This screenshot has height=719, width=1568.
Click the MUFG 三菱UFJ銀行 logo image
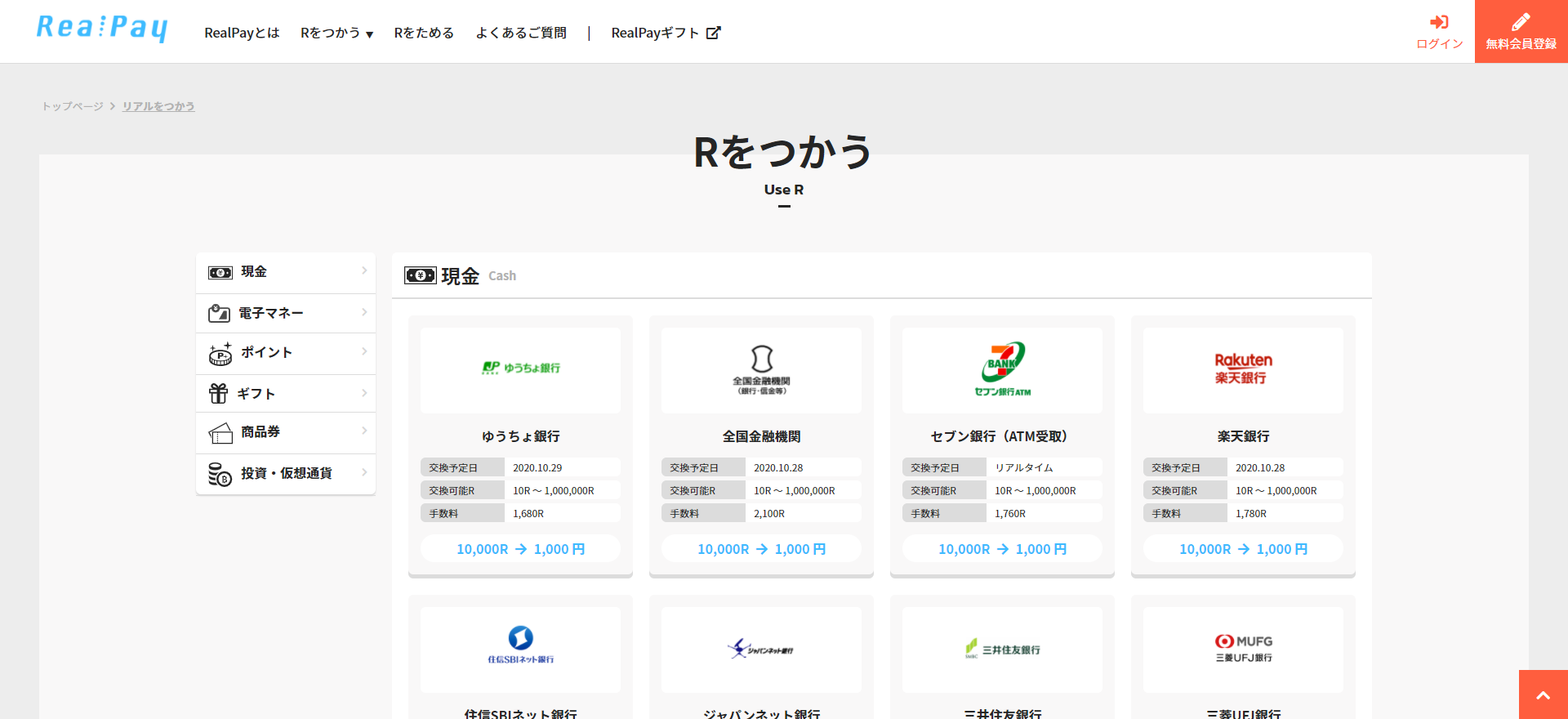1243,650
